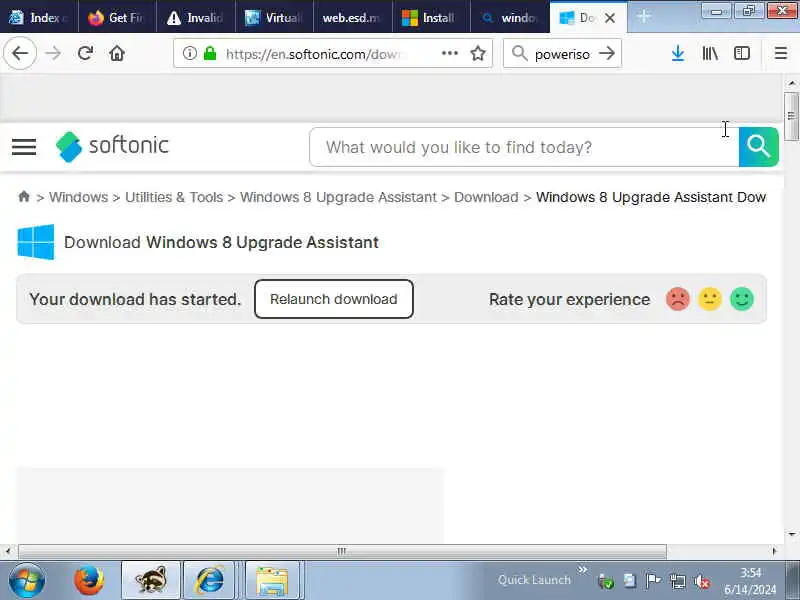Launch Firefox from the taskbar

[89, 580]
